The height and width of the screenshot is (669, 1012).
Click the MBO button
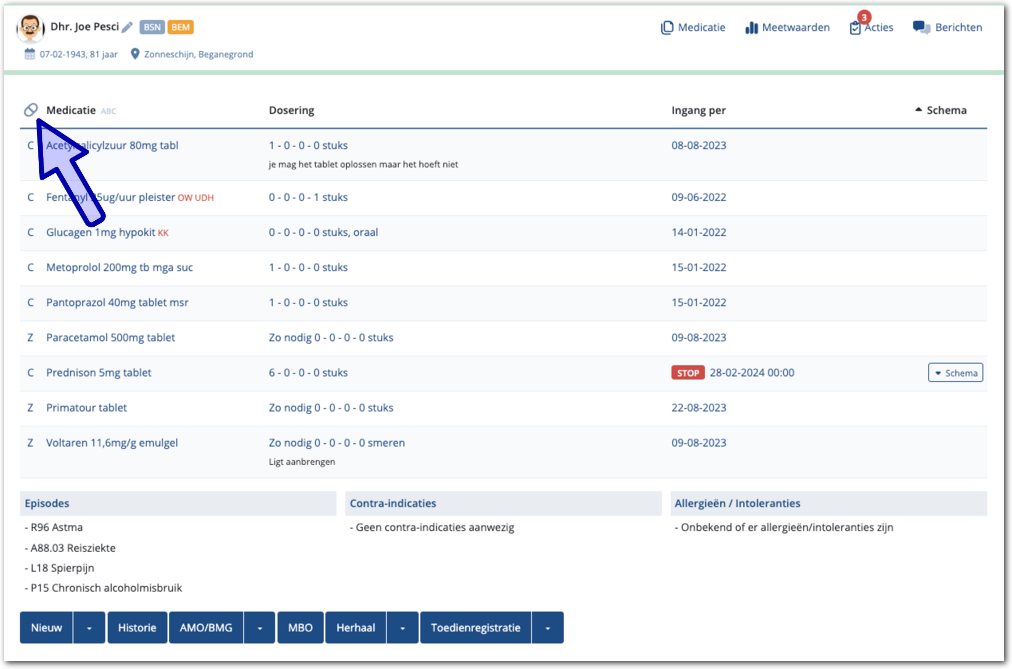point(300,628)
